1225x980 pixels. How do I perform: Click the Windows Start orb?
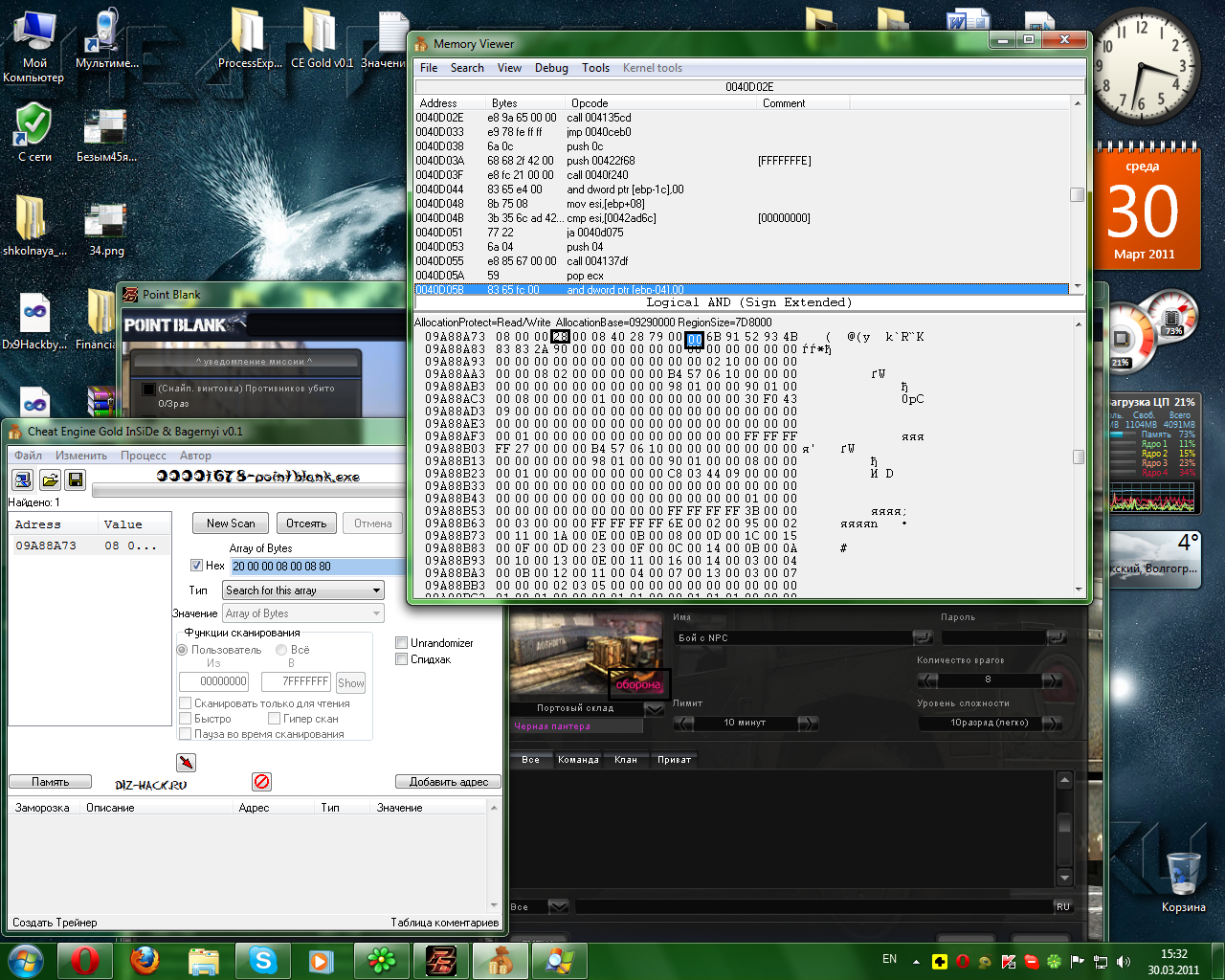coord(25,960)
